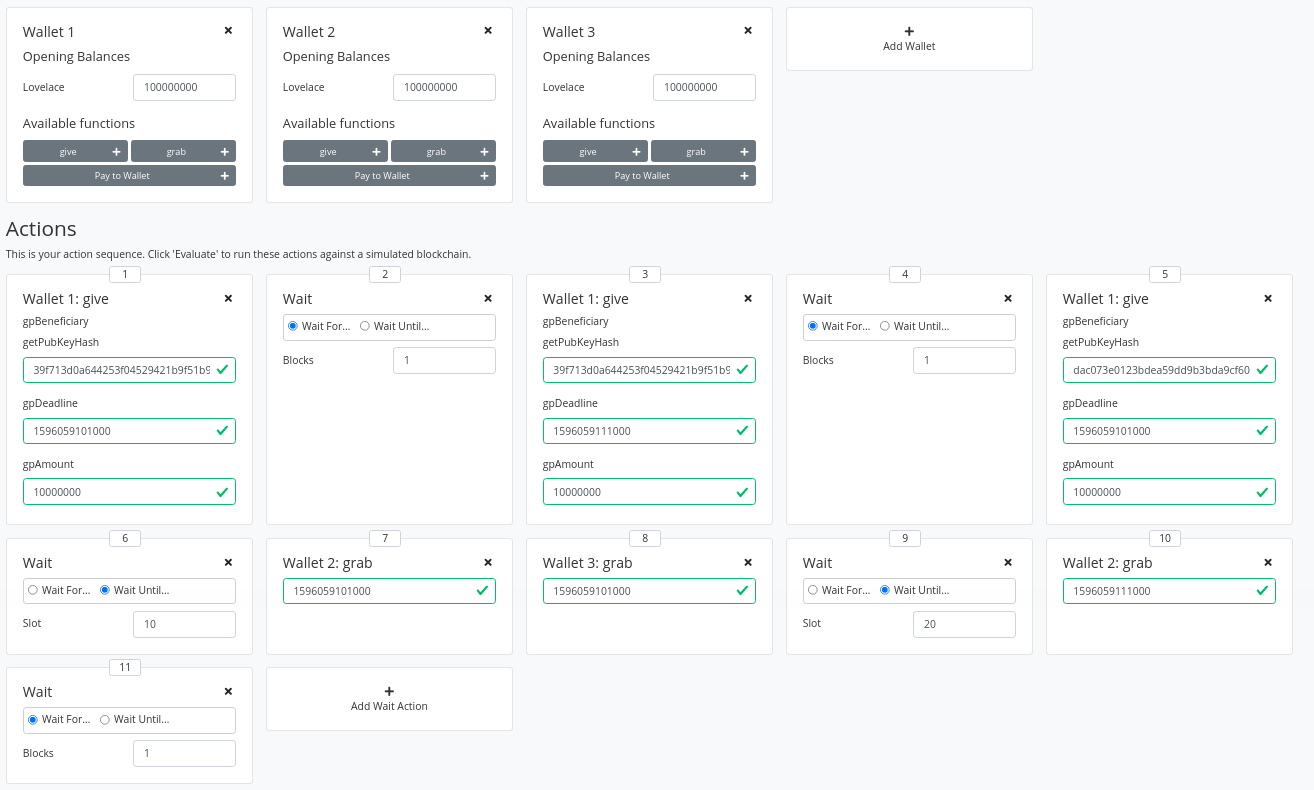Delete action 1 Wallet 1: give
The image size is (1314, 790).
228,298
